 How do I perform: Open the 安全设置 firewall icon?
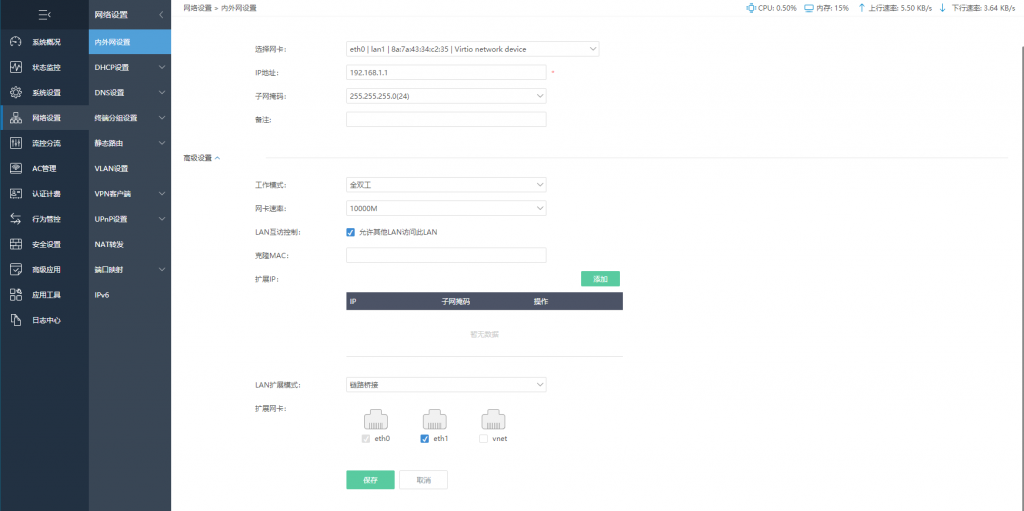[x=15, y=244]
